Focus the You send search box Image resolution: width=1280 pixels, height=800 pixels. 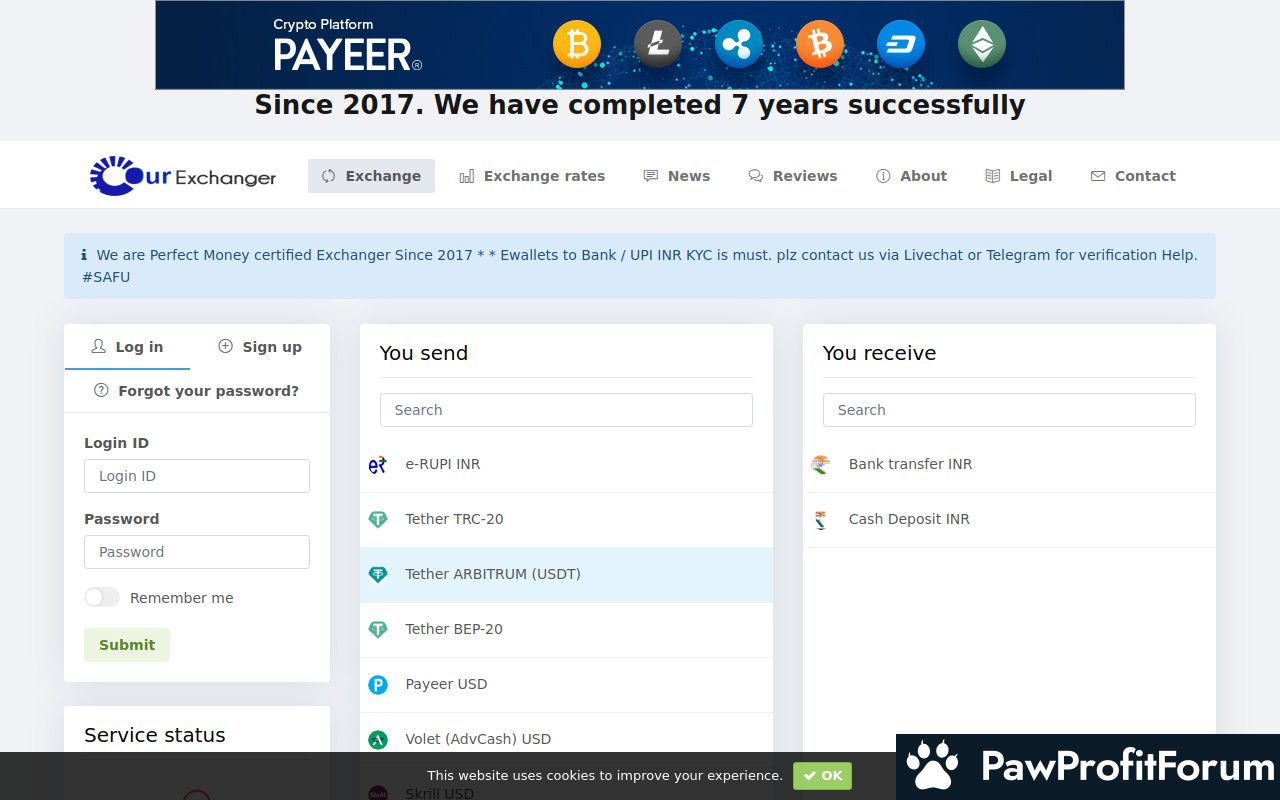point(566,410)
